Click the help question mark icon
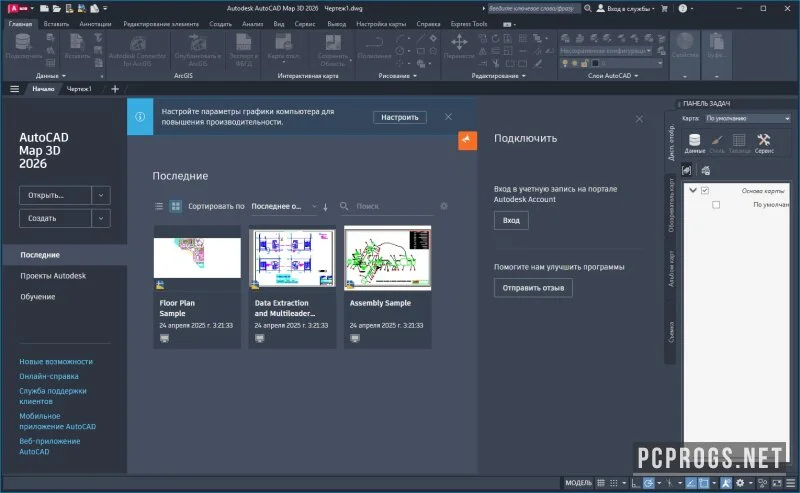The height and width of the screenshot is (493, 800). (683, 8)
